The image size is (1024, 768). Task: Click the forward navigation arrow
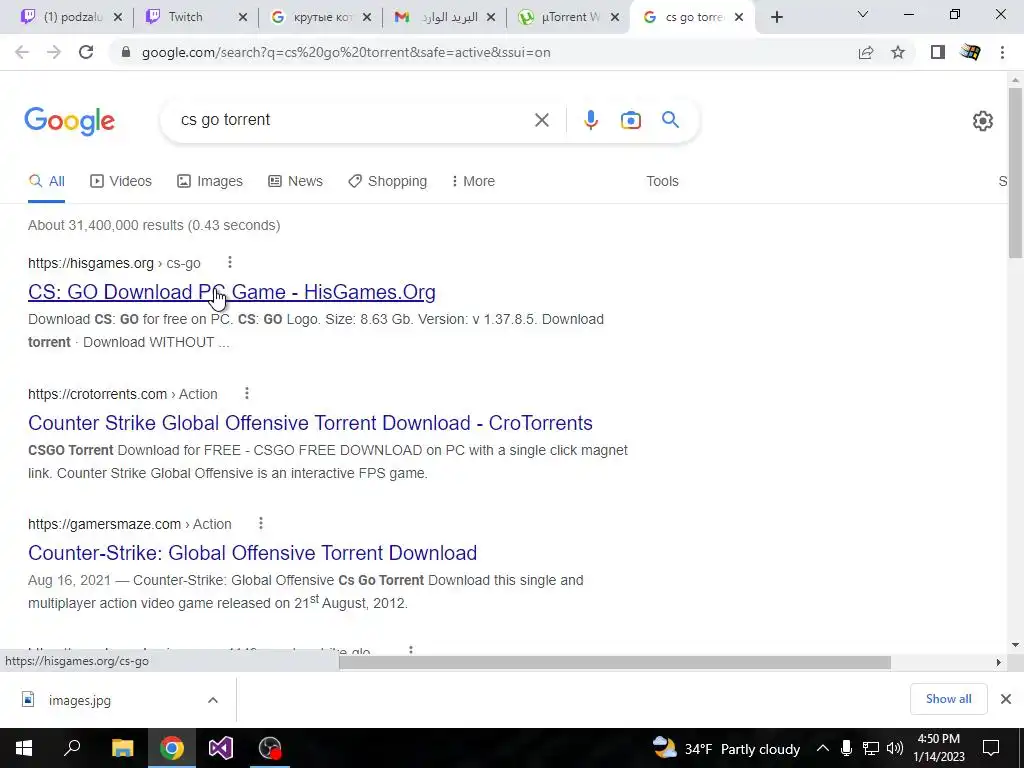[54, 52]
